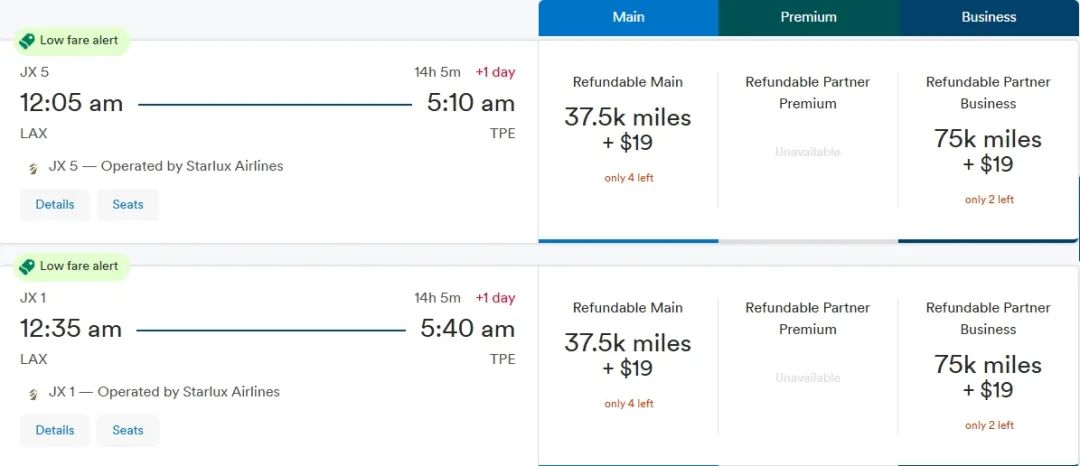Image resolution: width=1080 pixels, height=466 pixels.
Task: Switch to the Business fare tab
Action: (x=988, y=17)
